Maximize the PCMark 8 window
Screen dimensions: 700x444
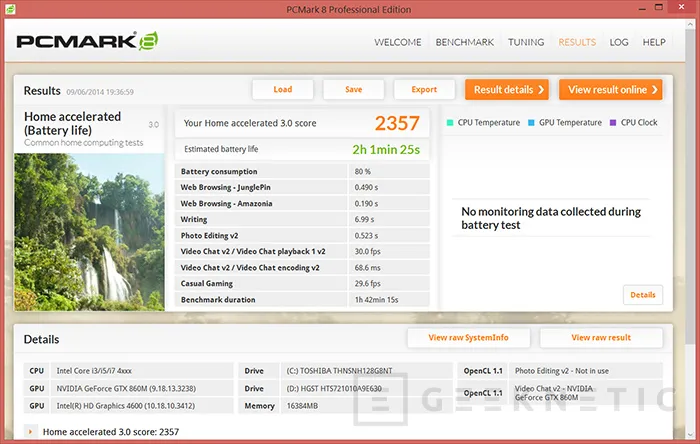click(658, 7)
